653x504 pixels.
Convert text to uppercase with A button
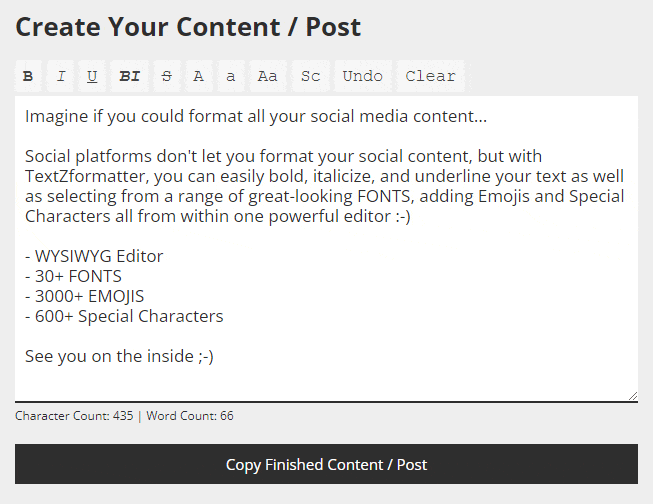point(199,76)
